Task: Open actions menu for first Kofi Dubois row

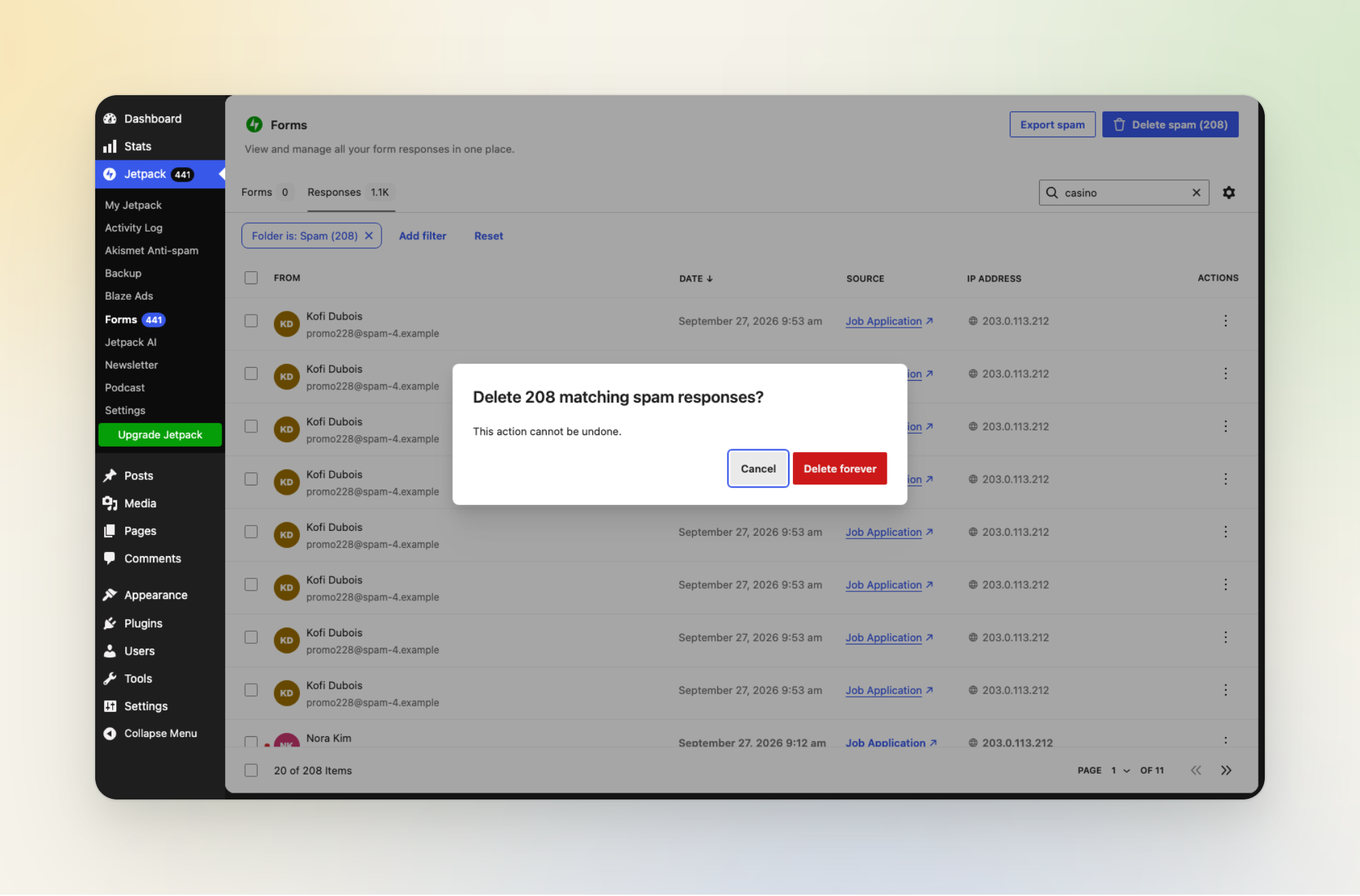Action: (x=1225, y=321)
